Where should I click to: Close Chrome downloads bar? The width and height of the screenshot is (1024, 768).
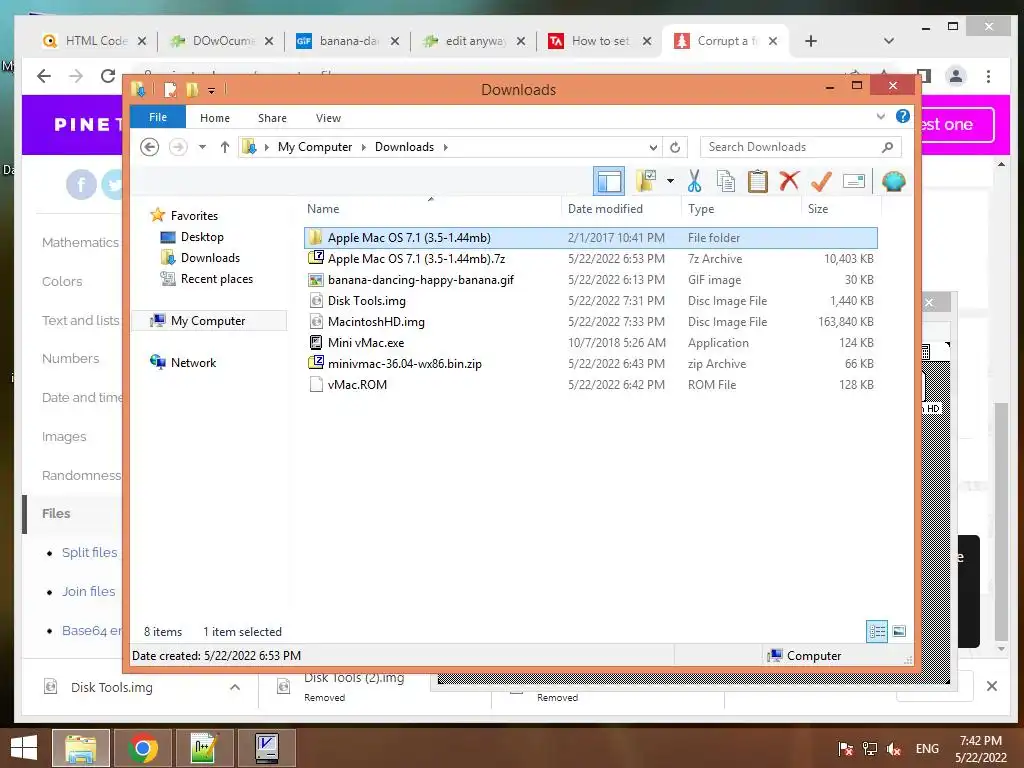pyautogui.click(x=991, y=686)
